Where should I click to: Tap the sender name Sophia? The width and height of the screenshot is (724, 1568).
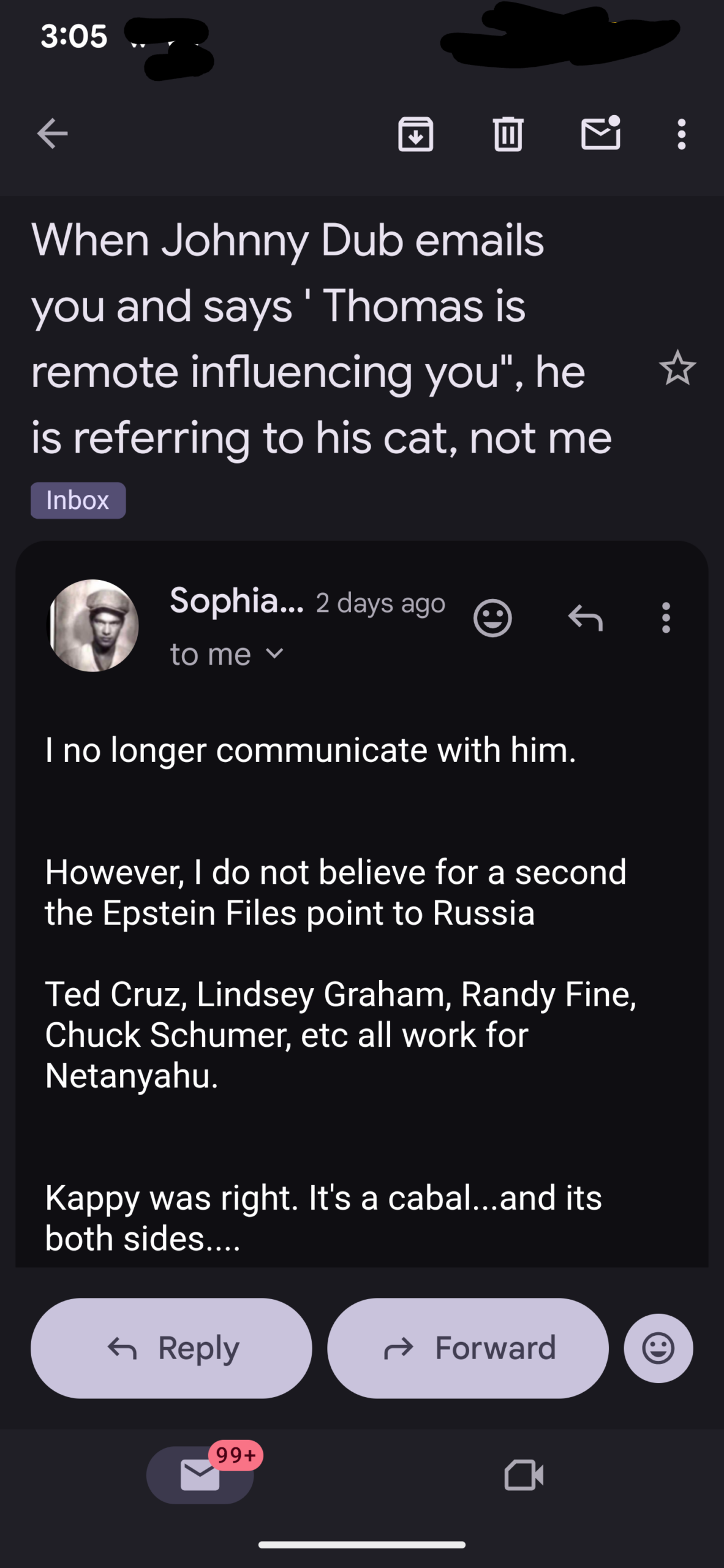point(236,600)
